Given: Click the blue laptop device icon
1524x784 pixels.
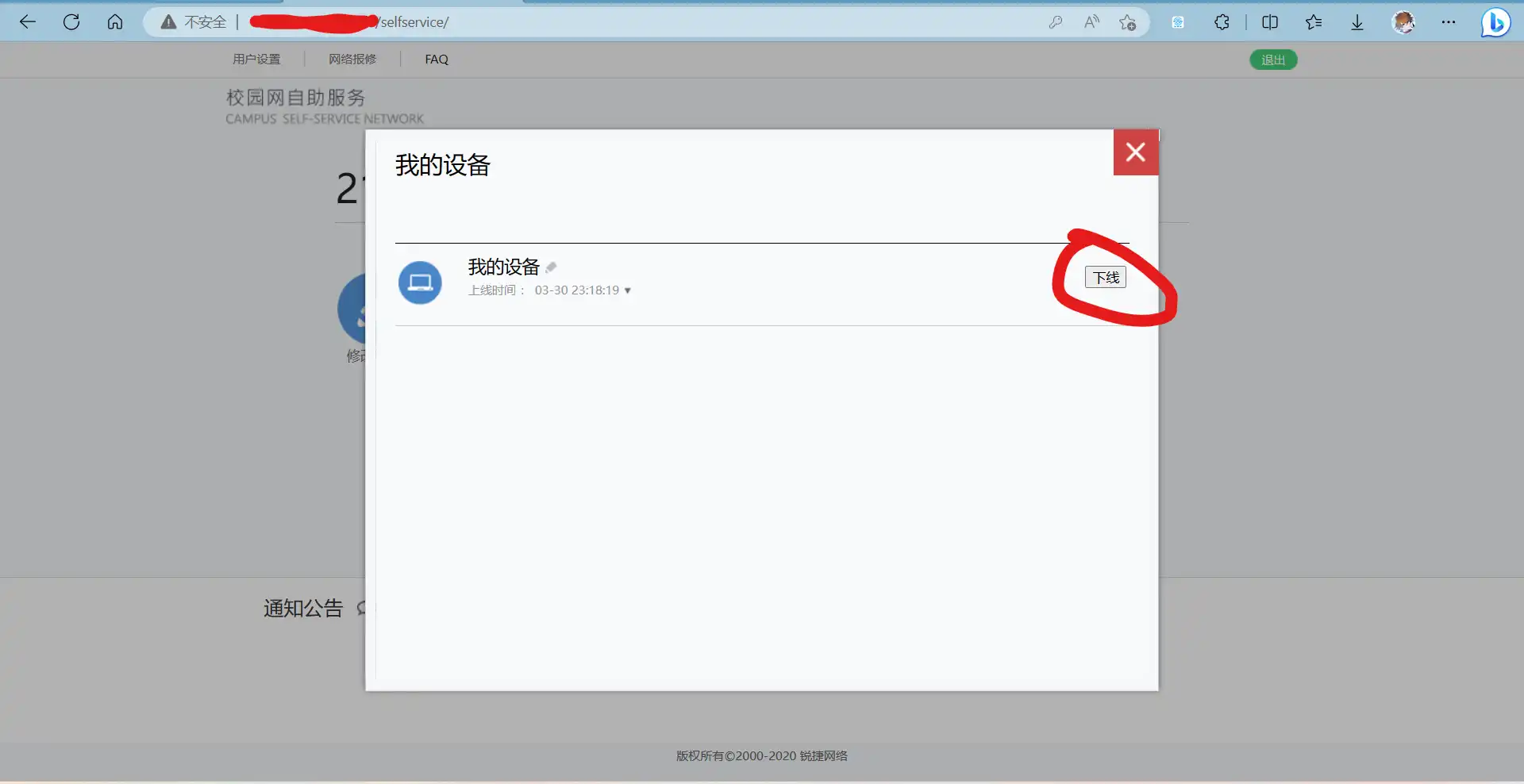Looking at the screenshot, I should (x=420, y=282).
